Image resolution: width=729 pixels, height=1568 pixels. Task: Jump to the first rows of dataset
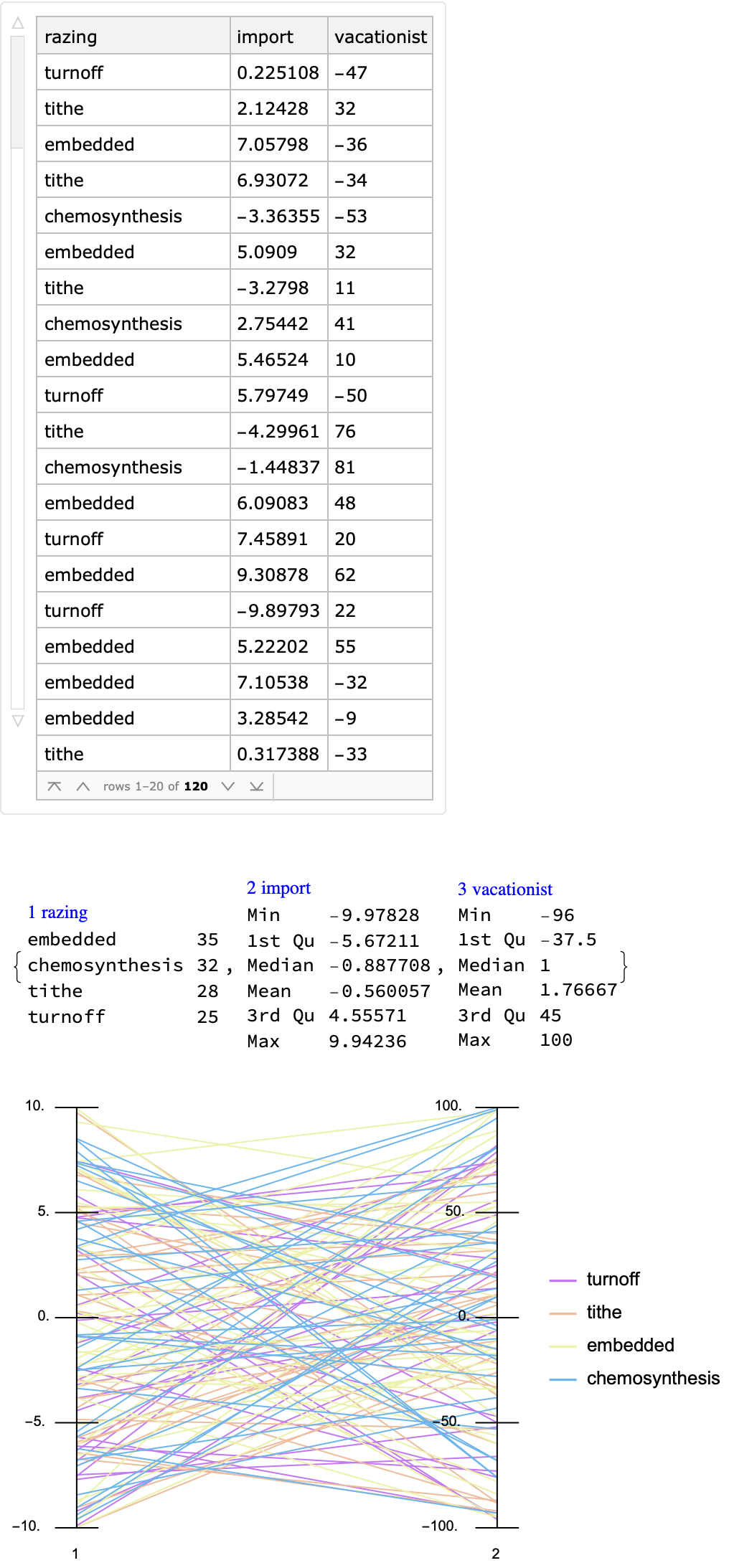coord(54,786)
